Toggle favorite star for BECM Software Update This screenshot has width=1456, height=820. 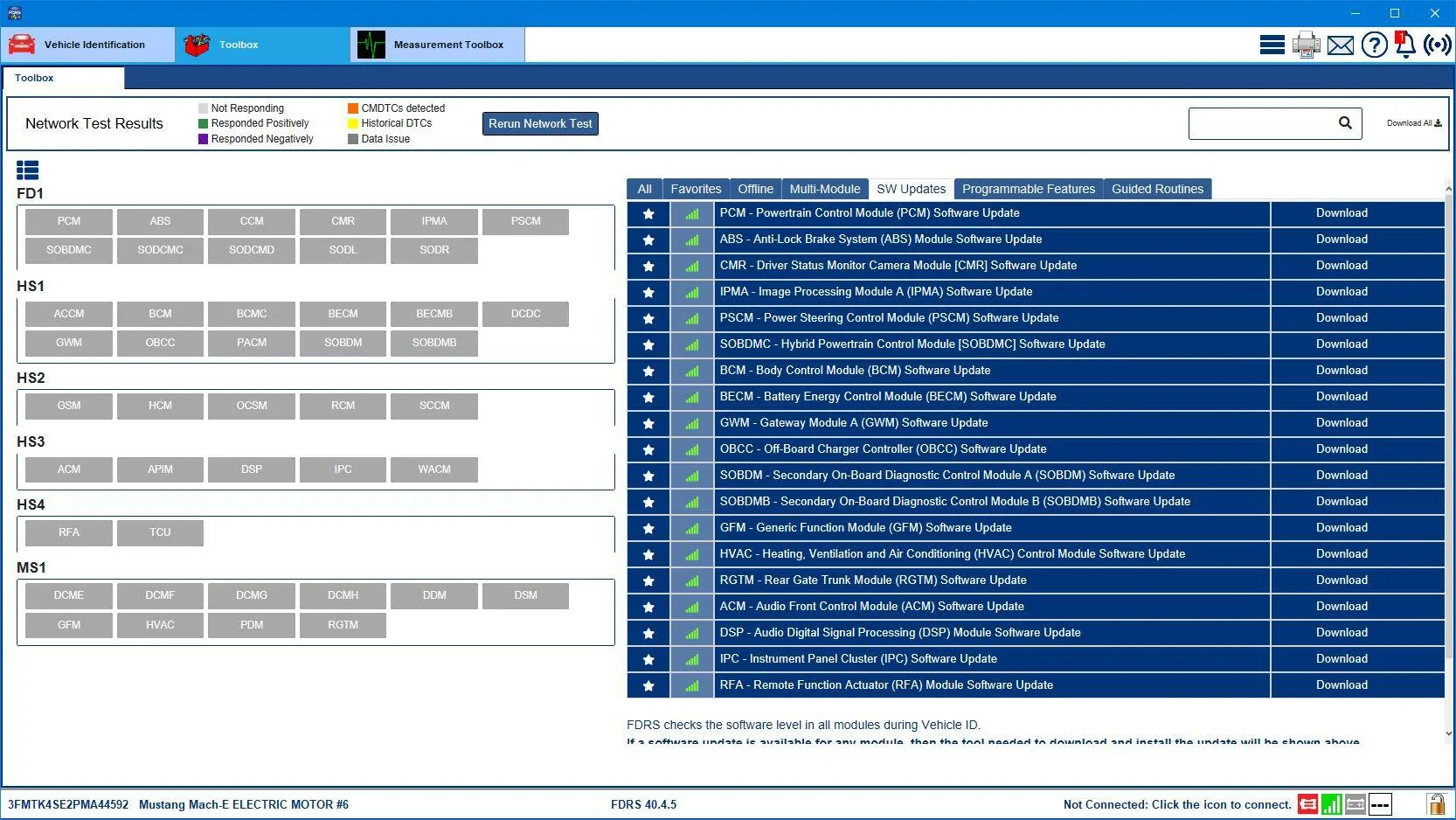pyautogui.click(x=648, y=397)
